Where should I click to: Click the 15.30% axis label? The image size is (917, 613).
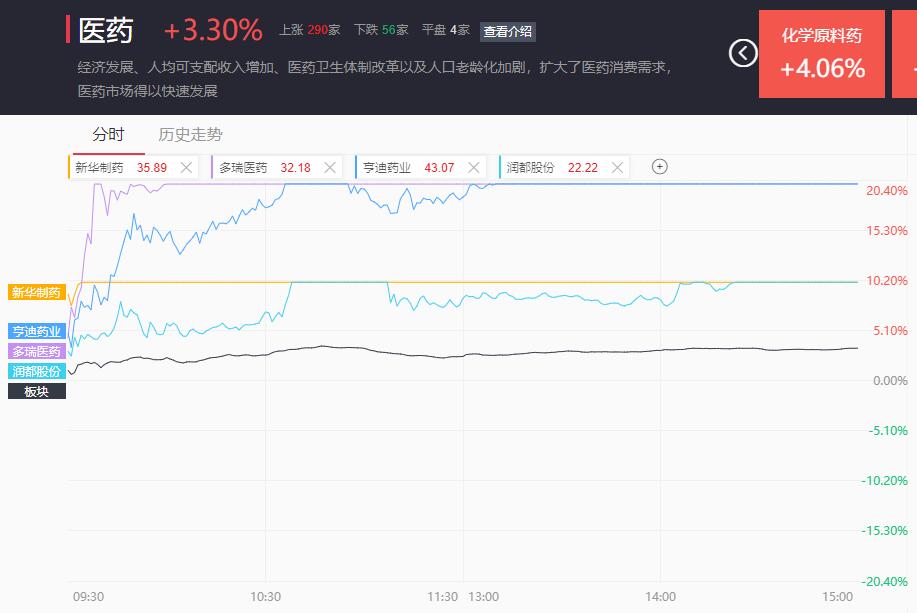tap(887, 230)
